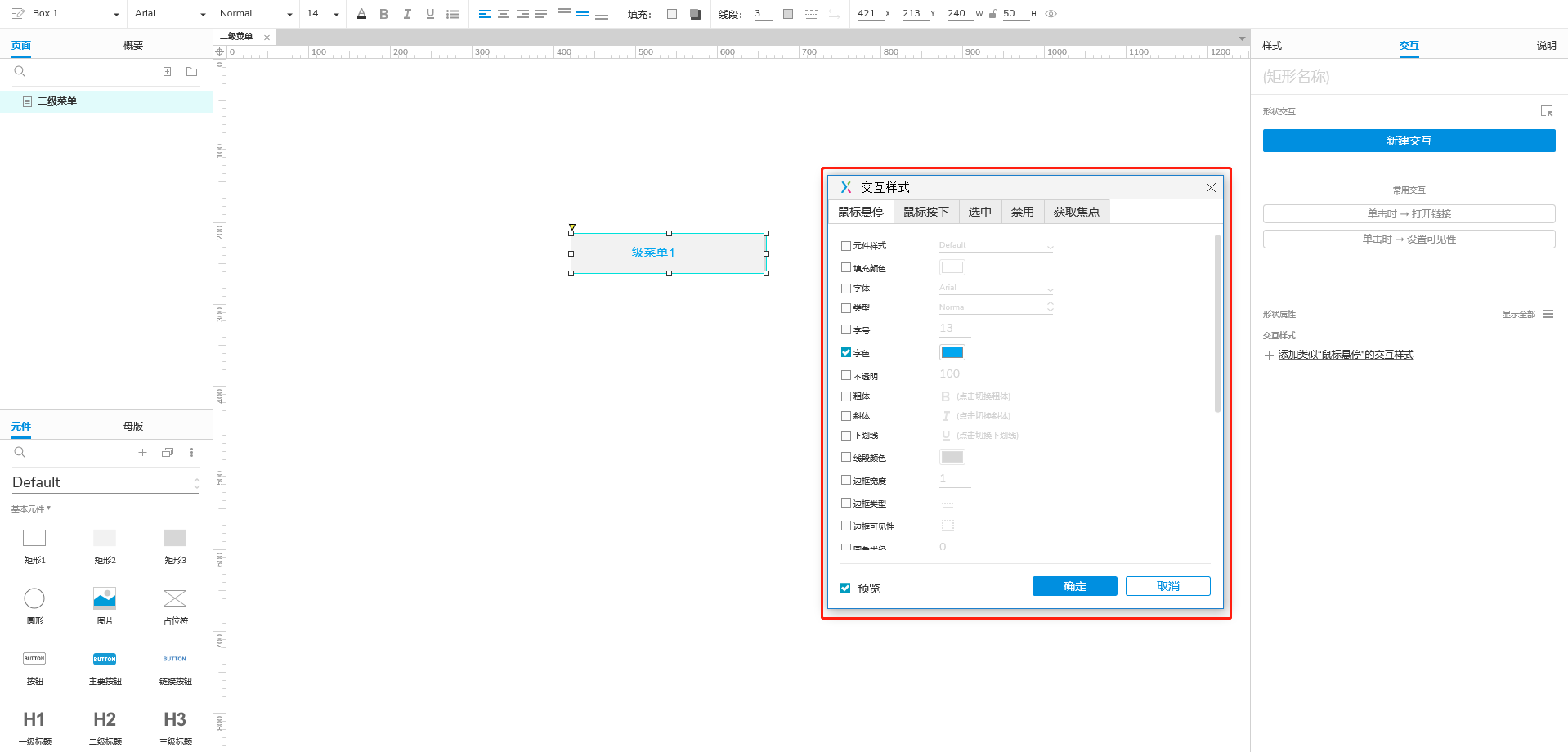This screenshot has height=752, width=1568.
Task: Open the Arial font dropdown in dialog
Action: click(x=996, y=288)
